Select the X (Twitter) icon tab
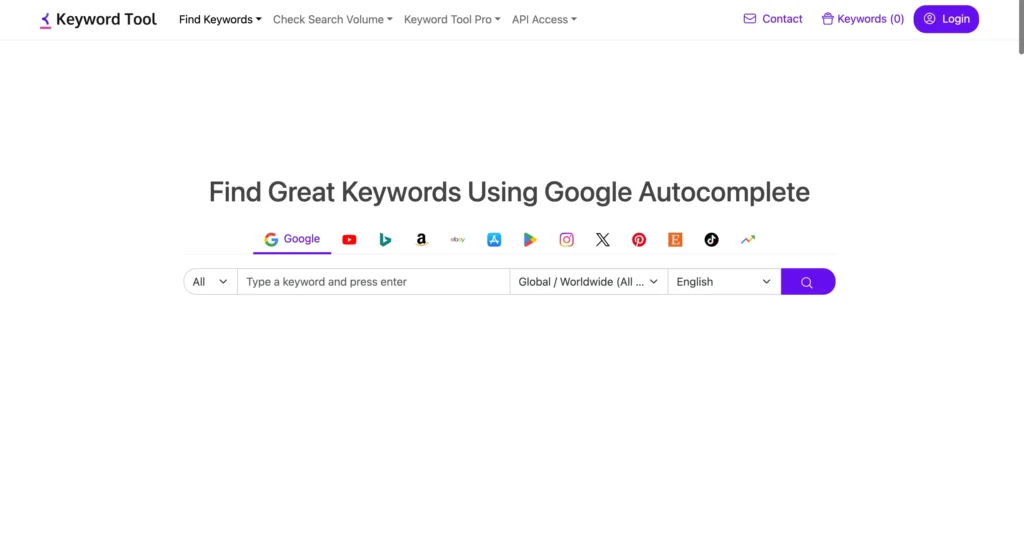The height and width of the screenshot is (533, 1024). coord(602,240)
